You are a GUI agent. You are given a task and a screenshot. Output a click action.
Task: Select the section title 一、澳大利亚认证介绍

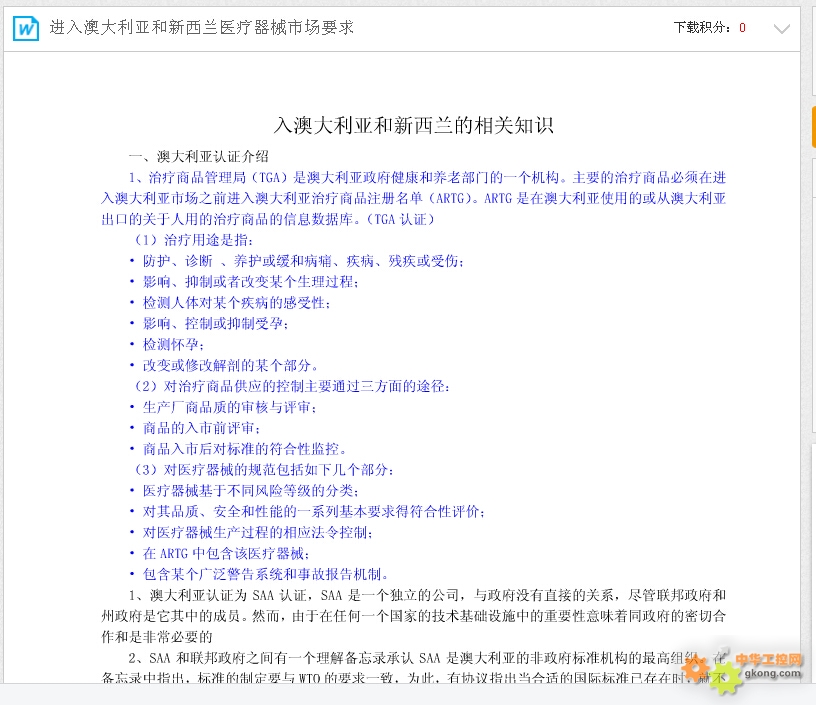198,156
